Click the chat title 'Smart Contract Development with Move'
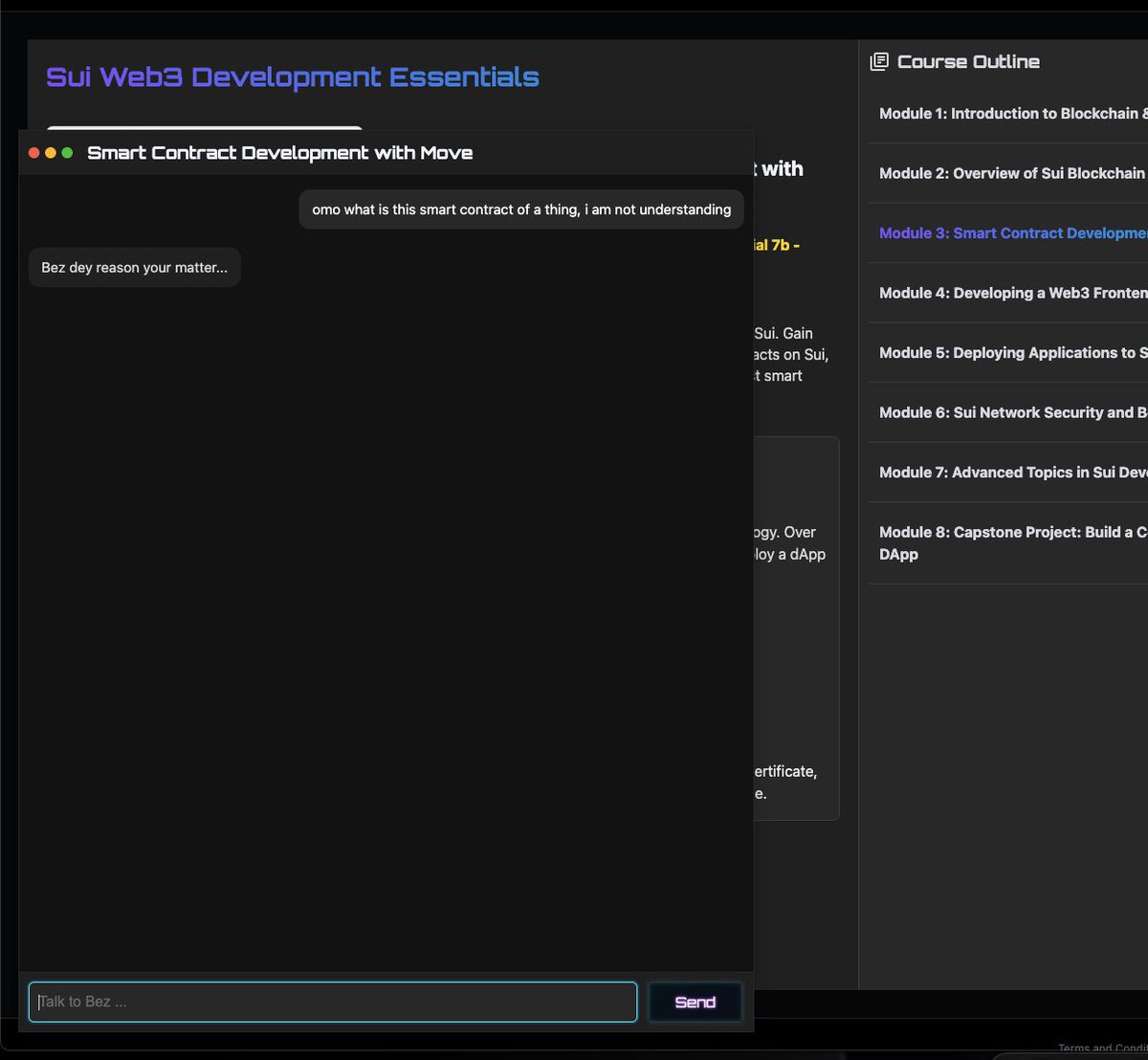 [x=280, y=153]
